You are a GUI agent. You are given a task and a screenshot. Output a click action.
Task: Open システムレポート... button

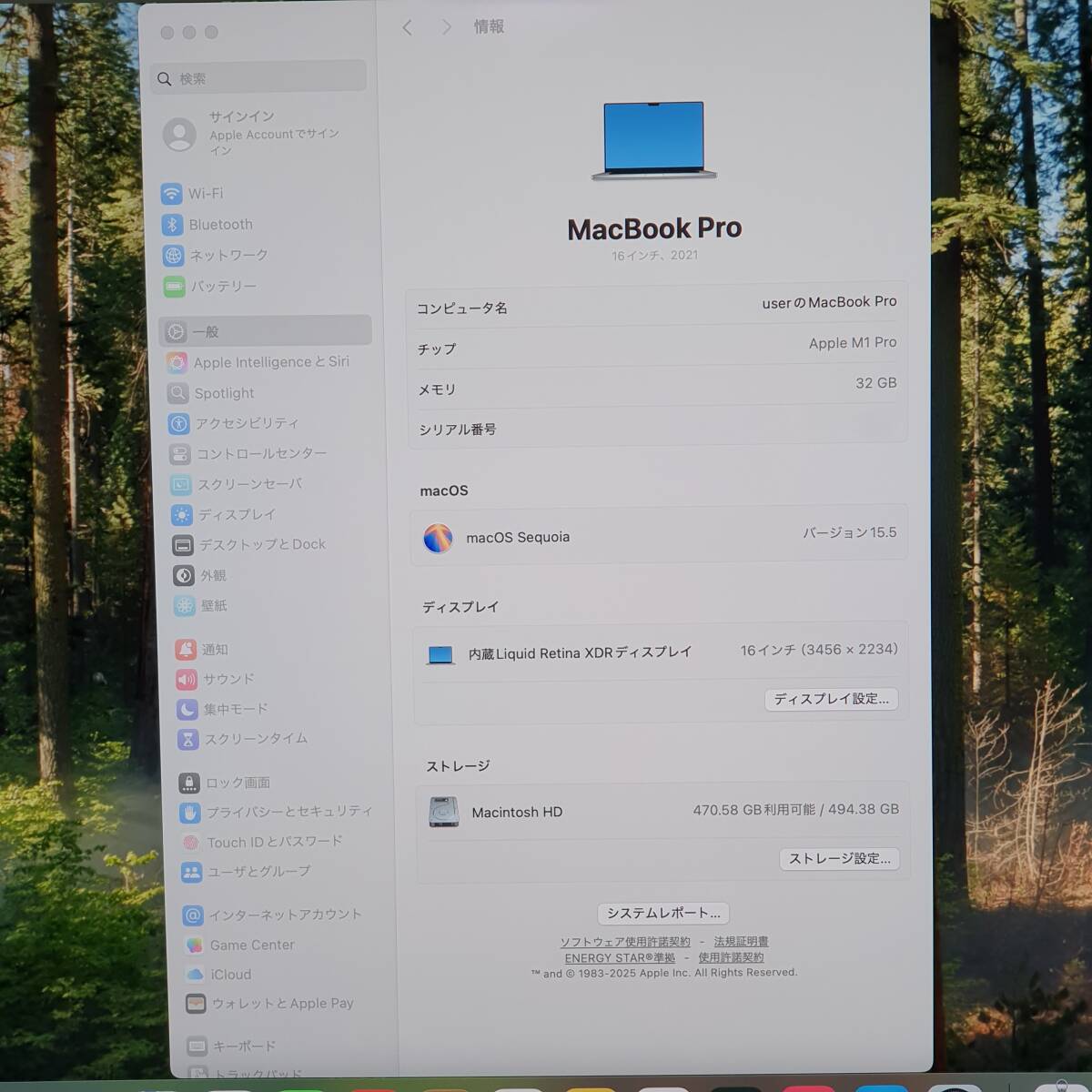(x=663, y=913)
